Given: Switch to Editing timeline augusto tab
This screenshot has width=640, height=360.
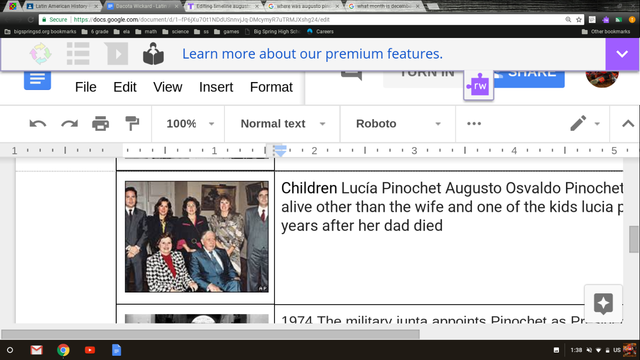Looking at the screenshot, I should [x=223, y=6].
